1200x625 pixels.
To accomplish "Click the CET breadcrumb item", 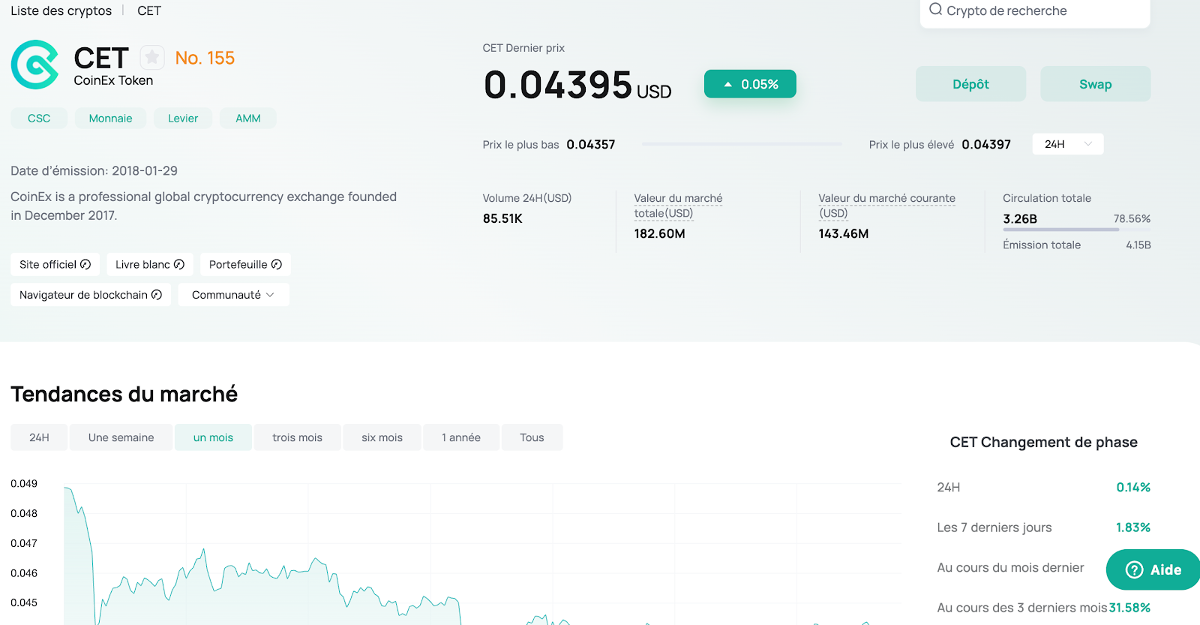I will pyautogui.click(x=149, y=11).
